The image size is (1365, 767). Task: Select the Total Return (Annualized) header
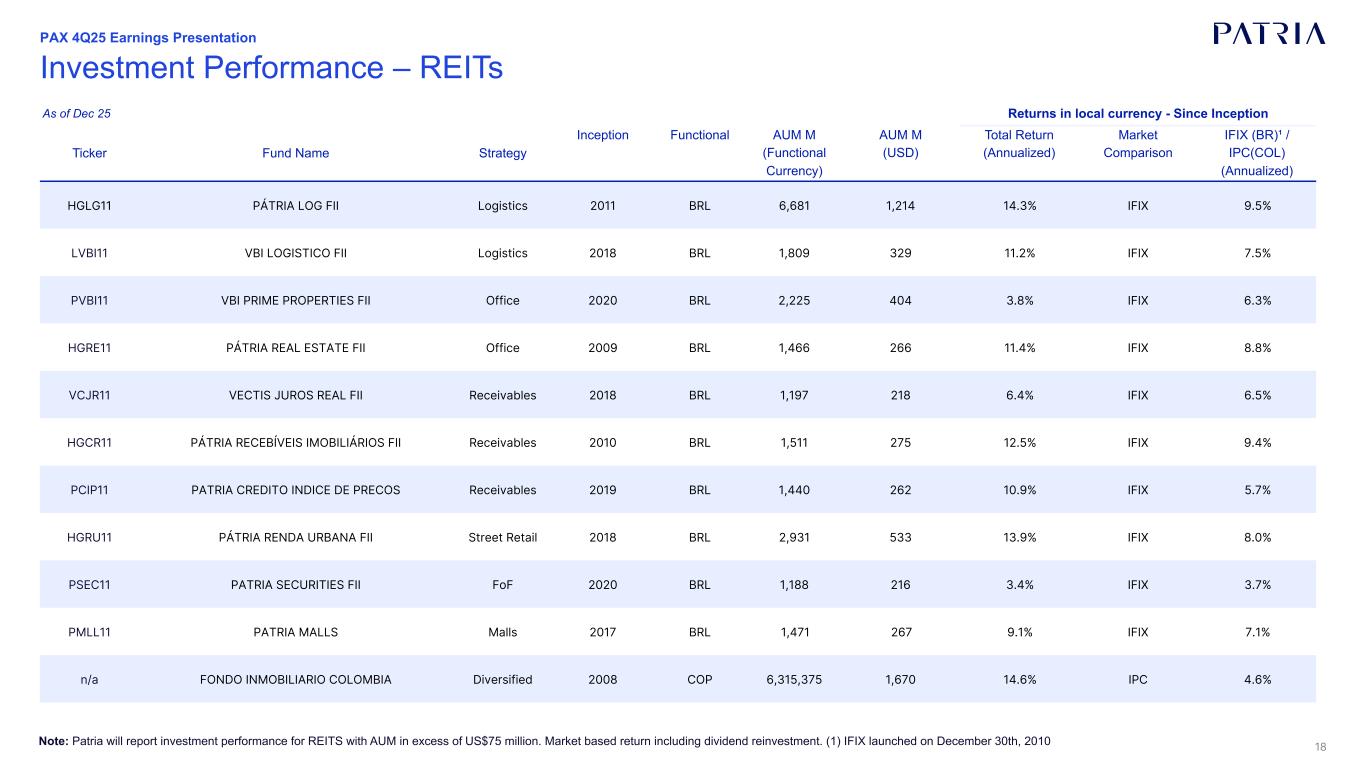(1018, 143)
